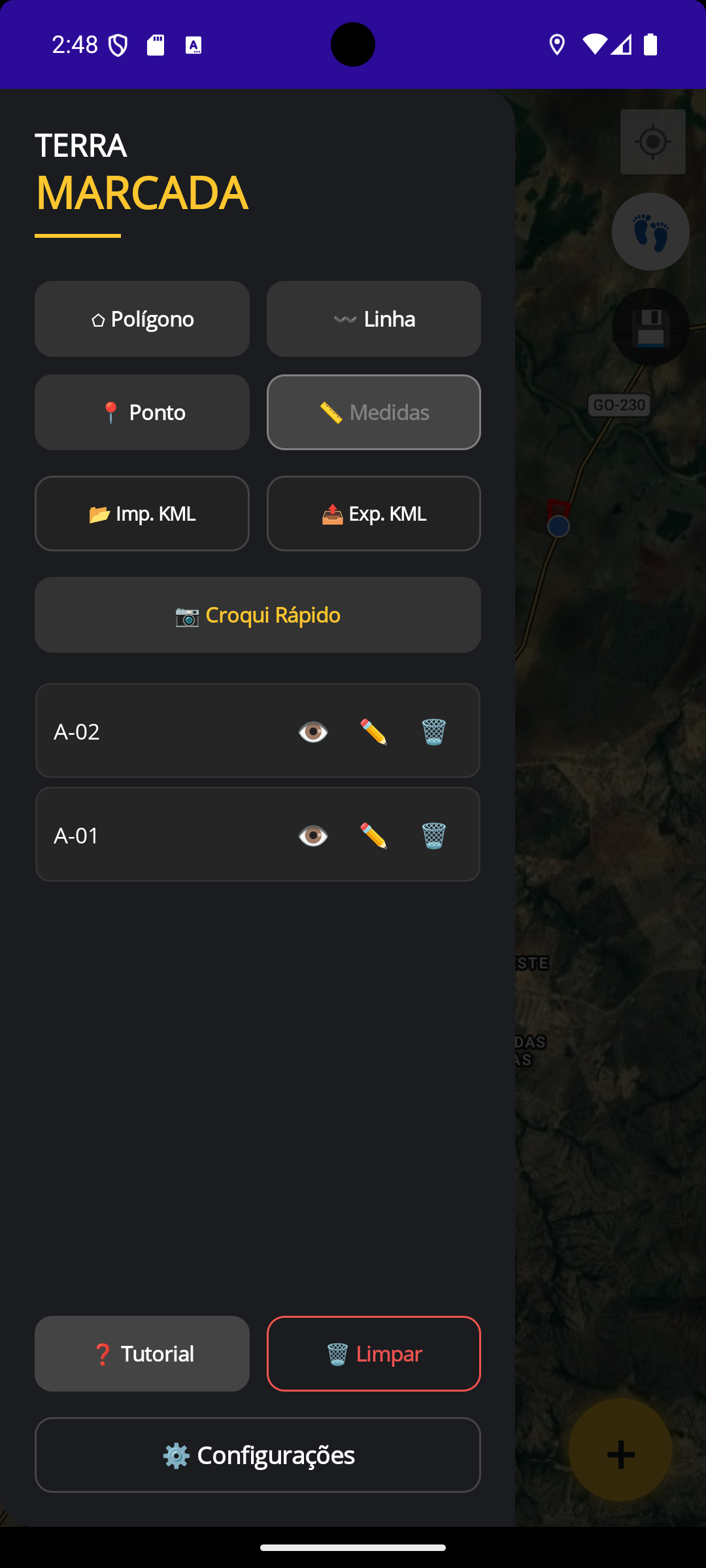Image resolution: width=706 pixels, height=1568 pixels.
Task: Open Imp. KML to import a file
Action: (x=141, y=514)
